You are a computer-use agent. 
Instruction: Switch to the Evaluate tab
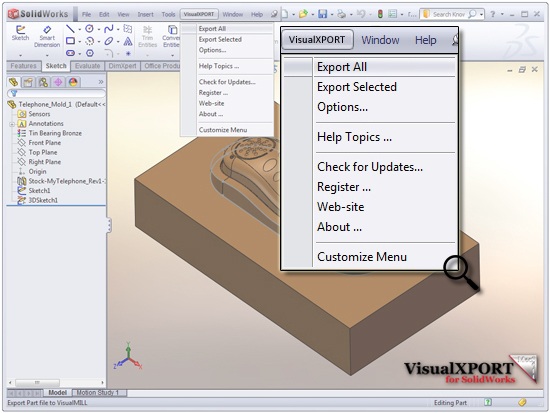pos(88,66)
